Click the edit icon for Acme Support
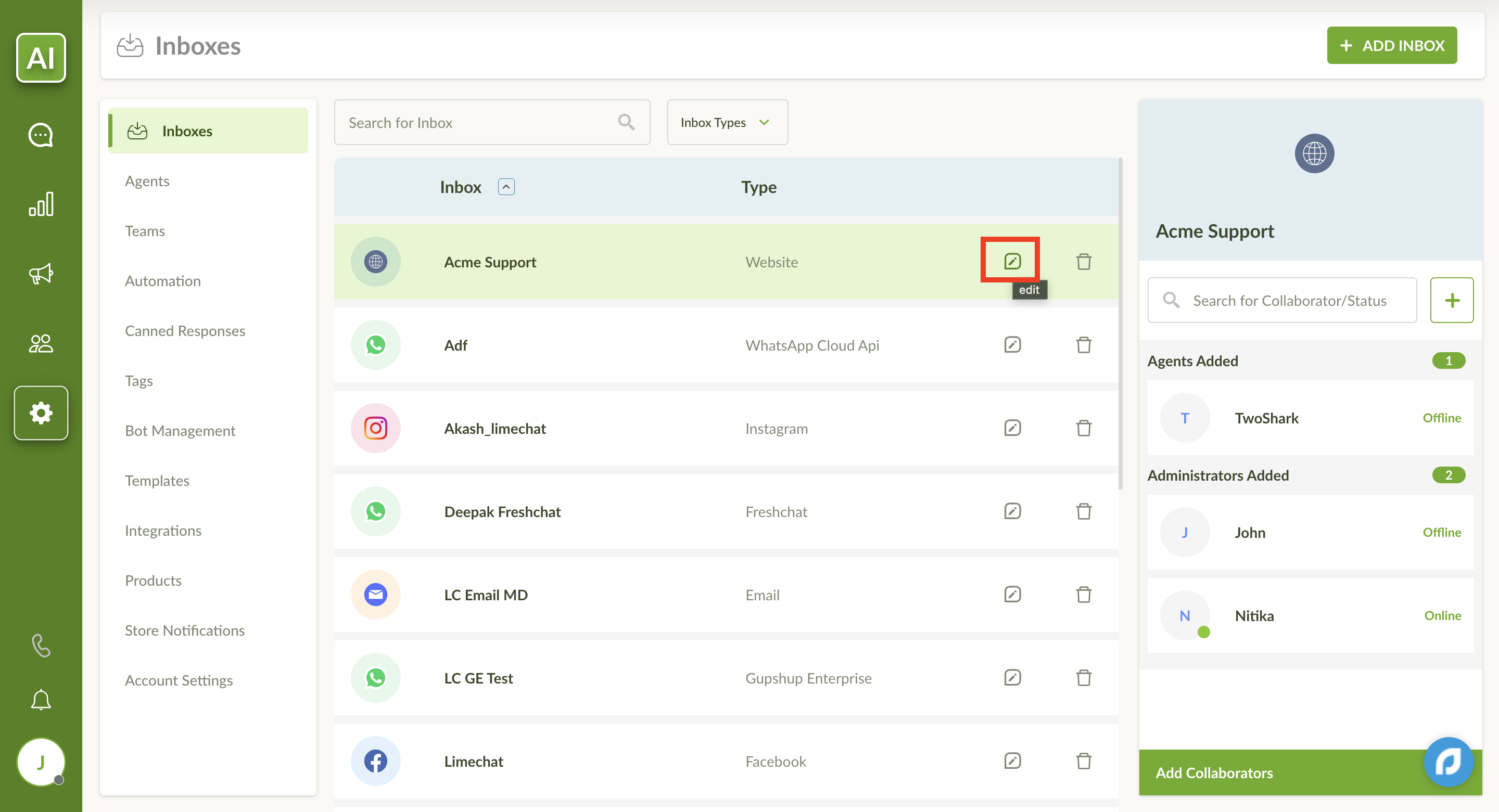Viewport: 1499px width, 812px height. [1012, 261]
